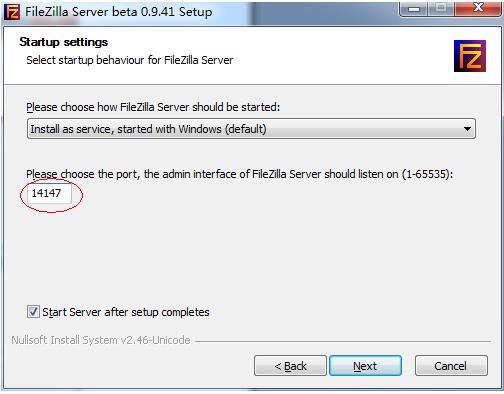Go to the previous page with the Back button
The width and height of the screenshot is (504, 394).
tap(290, 366)
